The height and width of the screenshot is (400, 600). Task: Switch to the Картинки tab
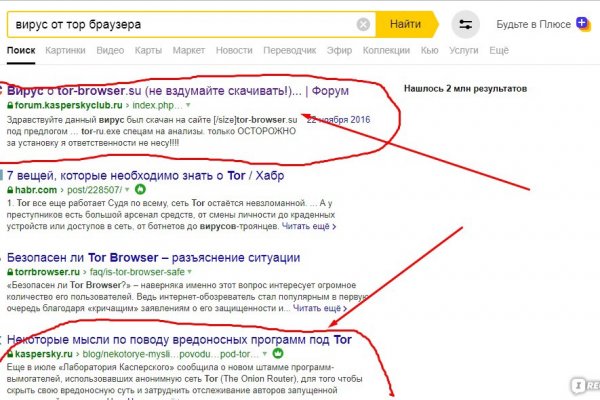65,50
